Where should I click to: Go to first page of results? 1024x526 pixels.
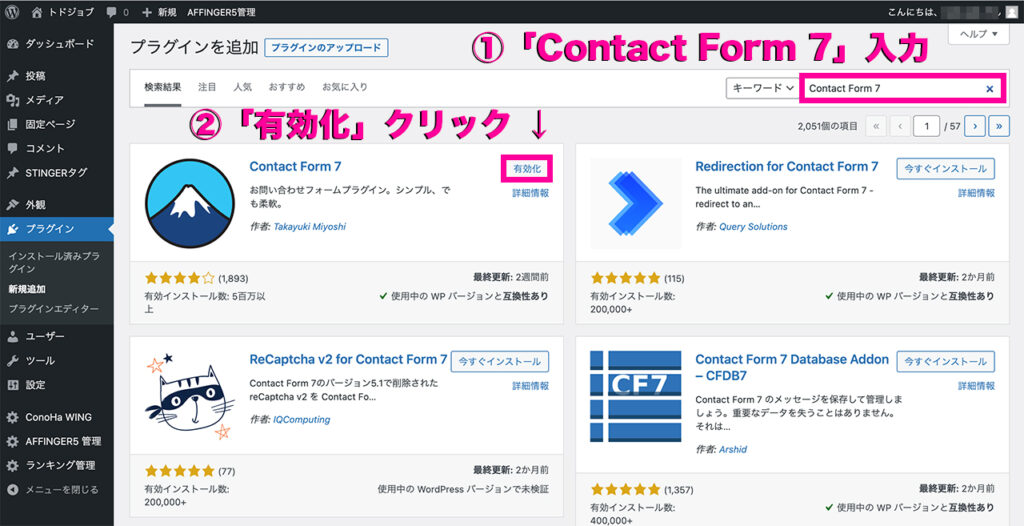876,126
